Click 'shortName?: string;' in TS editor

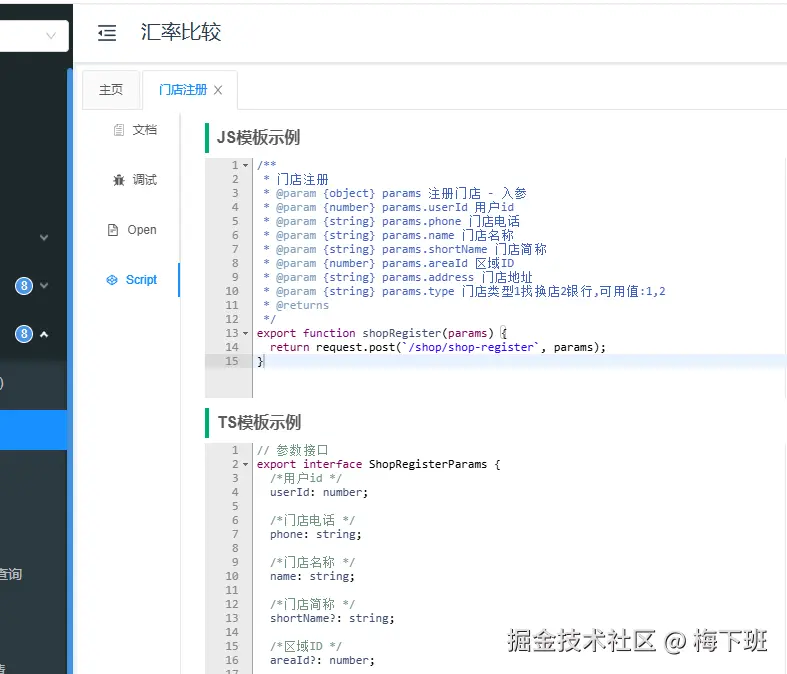(x=332, y=618)
